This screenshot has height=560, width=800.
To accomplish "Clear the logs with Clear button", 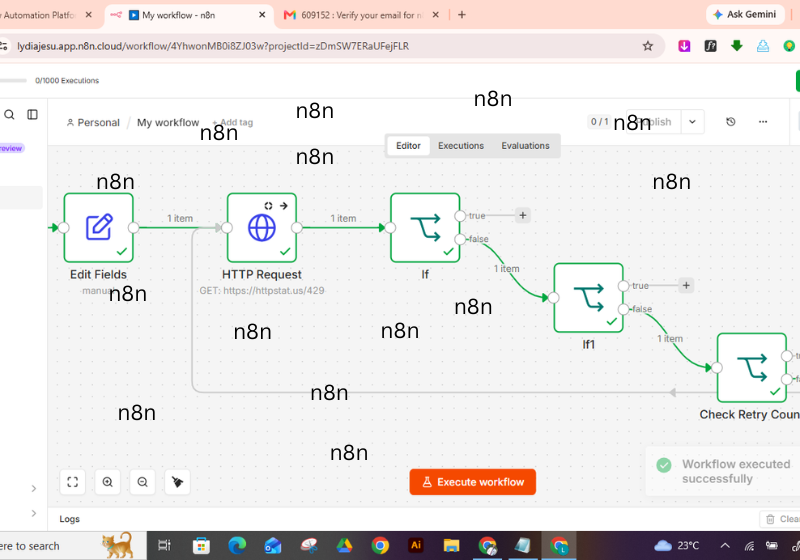I will [x=782, y=519].
